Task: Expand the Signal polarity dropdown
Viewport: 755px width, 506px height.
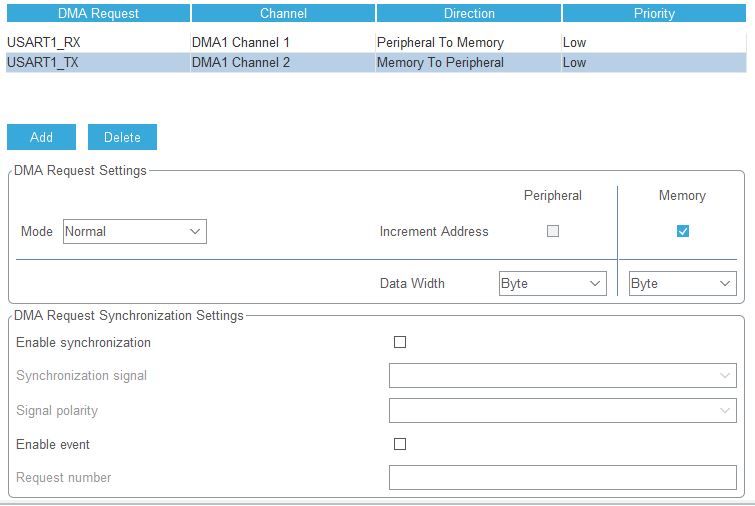Action: tap(562, 410)
